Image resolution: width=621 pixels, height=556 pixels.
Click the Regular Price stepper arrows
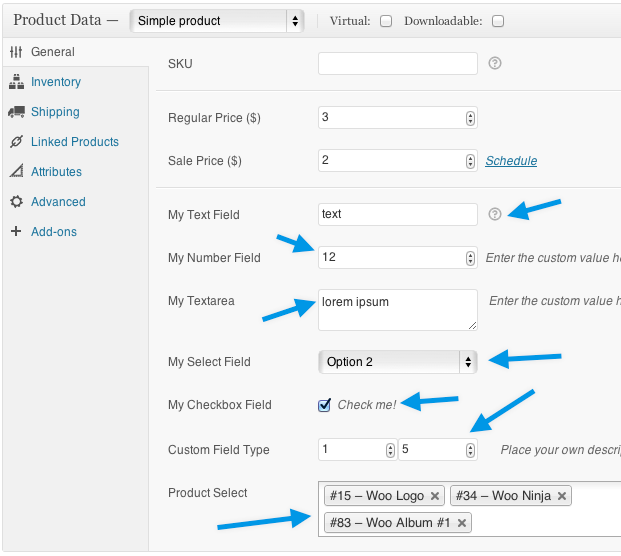coord(470,118)
